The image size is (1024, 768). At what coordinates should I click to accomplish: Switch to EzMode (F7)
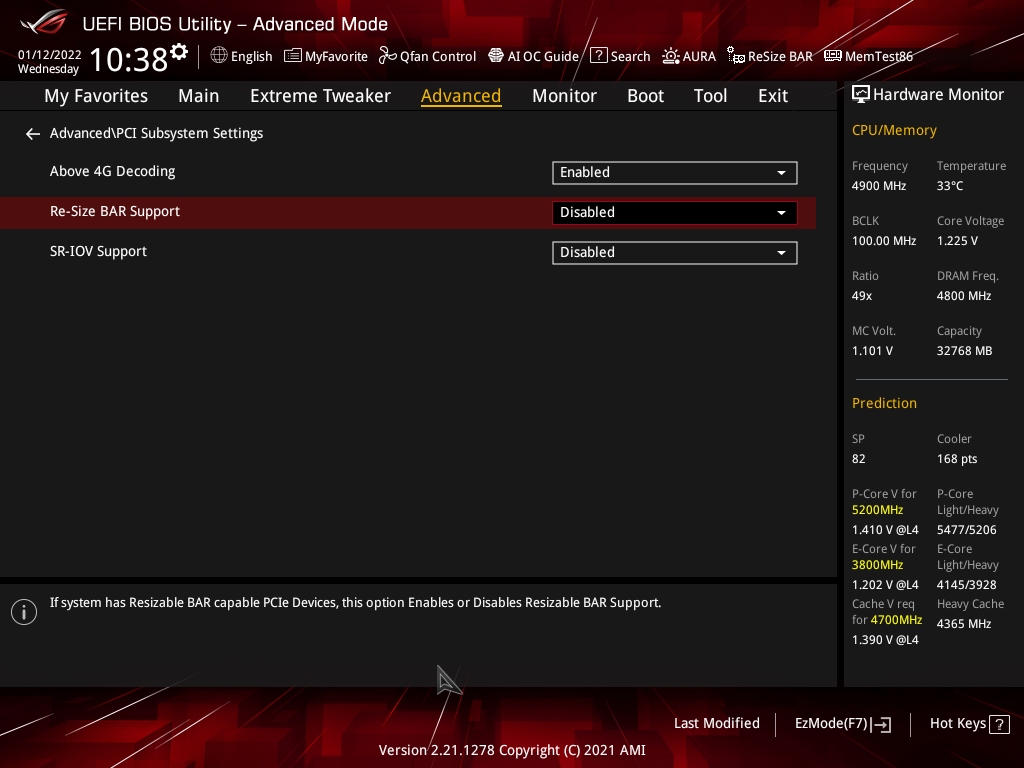coord(842,724)
